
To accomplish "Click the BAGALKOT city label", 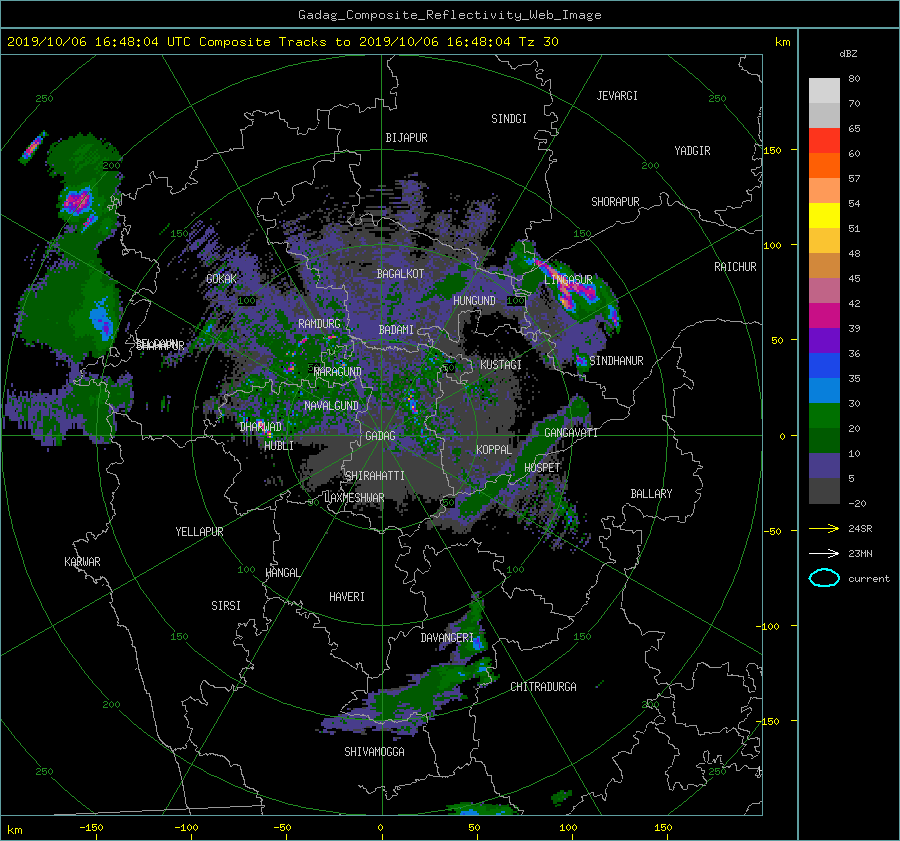I will pyautogui.click(x=400, y=274).
